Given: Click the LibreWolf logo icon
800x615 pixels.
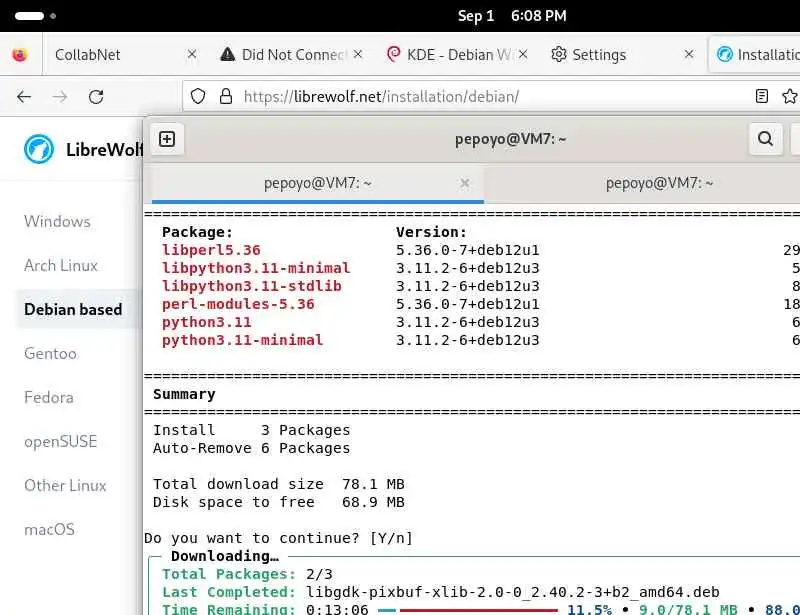Looking at the screenshot, I should coord(39,149).
